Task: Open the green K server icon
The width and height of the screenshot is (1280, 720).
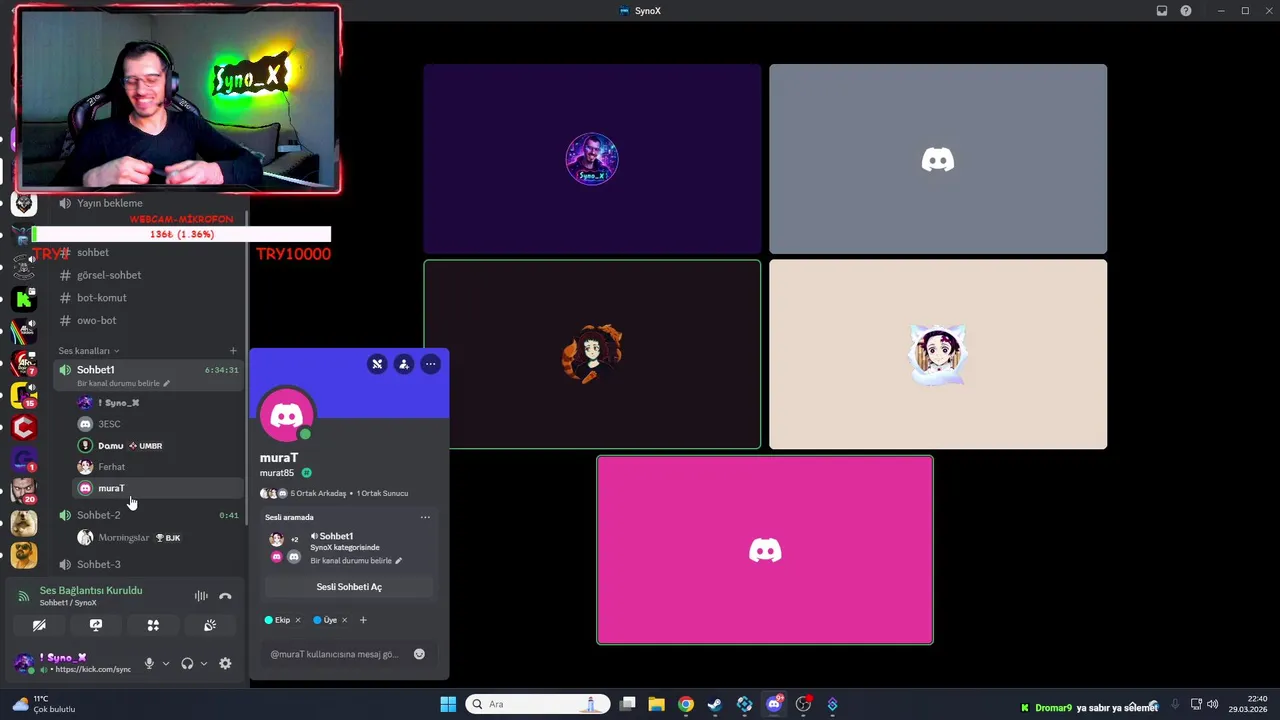Action: 24,299
